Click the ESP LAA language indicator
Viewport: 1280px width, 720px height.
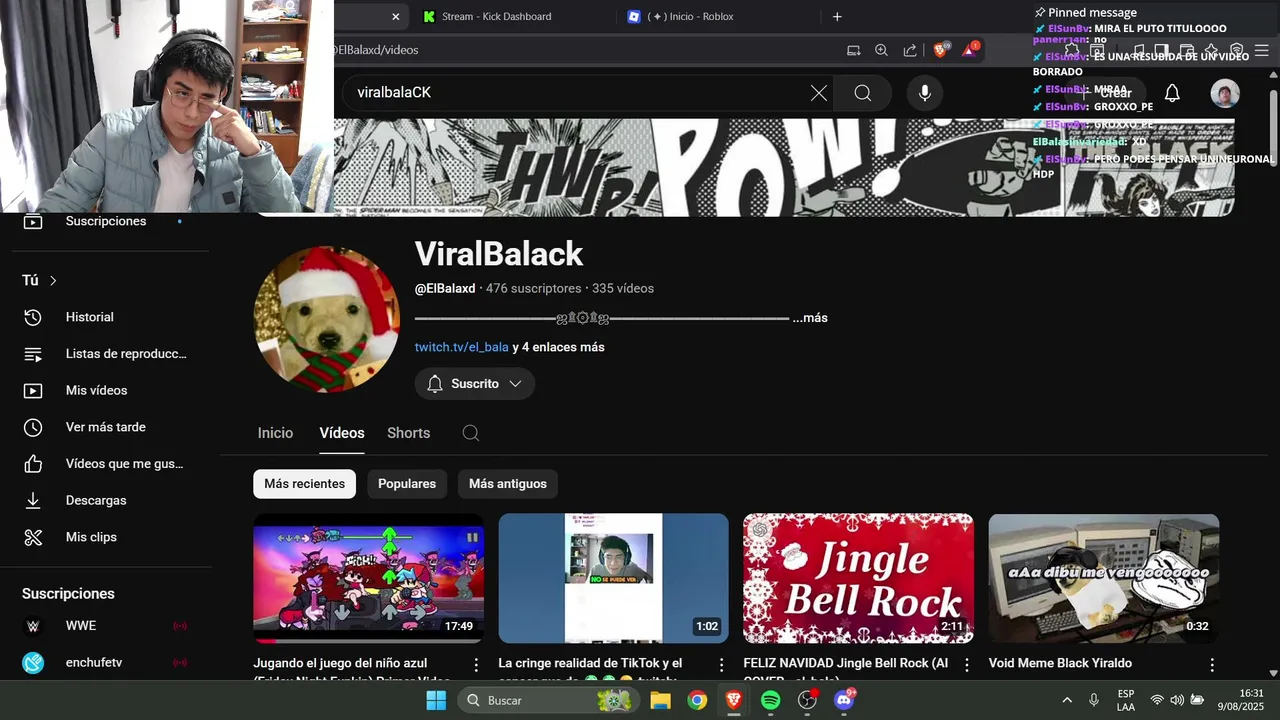[1126, 700]
